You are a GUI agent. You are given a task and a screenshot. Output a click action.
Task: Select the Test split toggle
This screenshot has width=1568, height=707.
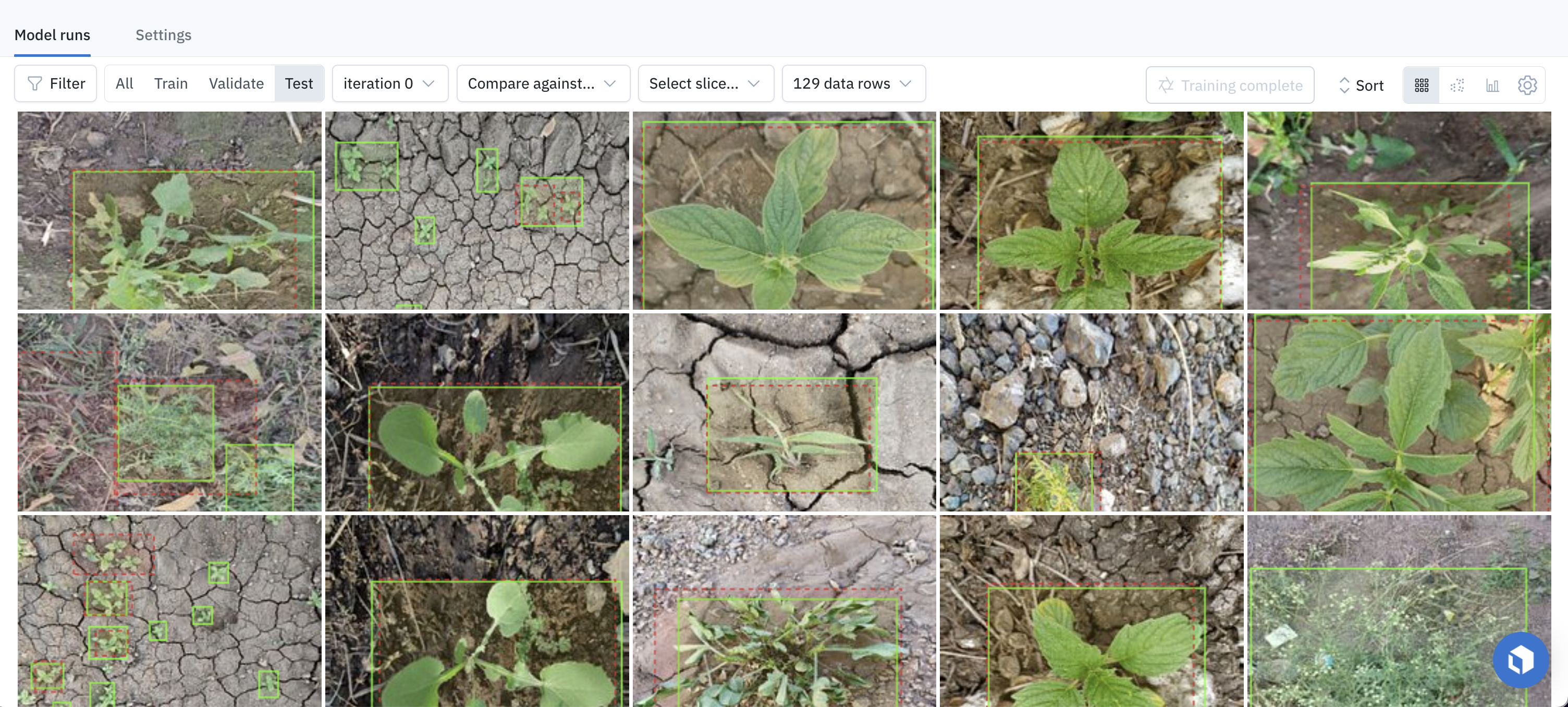[x=299, y=83]
